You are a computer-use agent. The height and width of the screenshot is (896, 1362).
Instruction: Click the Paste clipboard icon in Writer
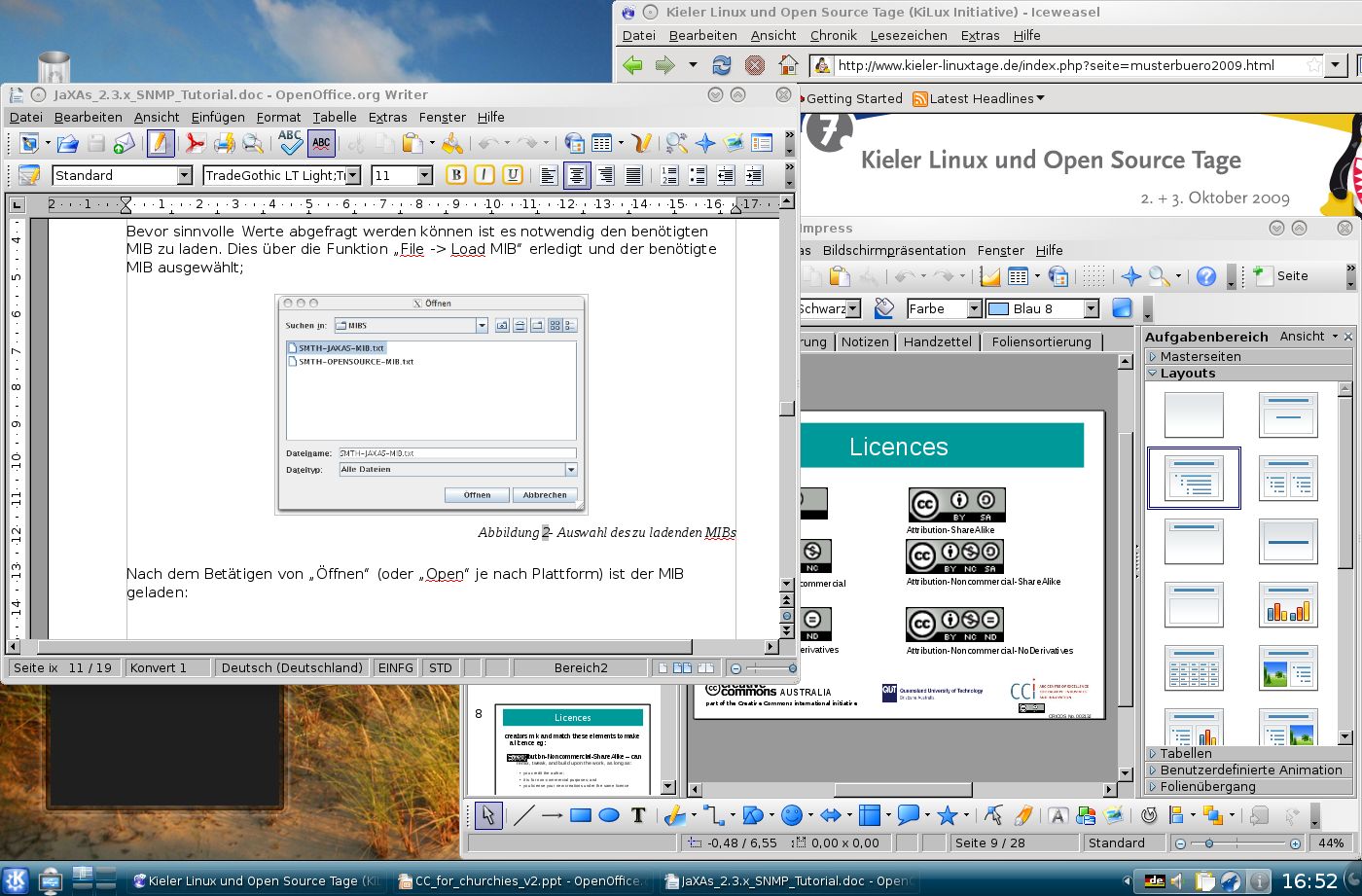[x=412, y=144]
